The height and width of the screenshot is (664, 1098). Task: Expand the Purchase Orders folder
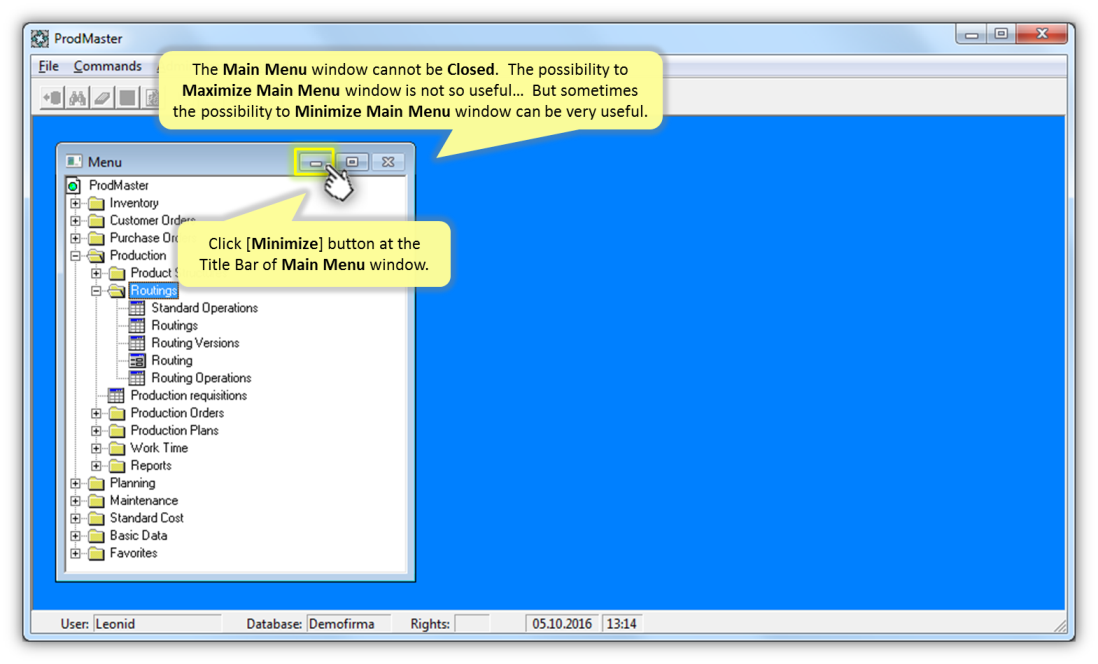[76, 238]
